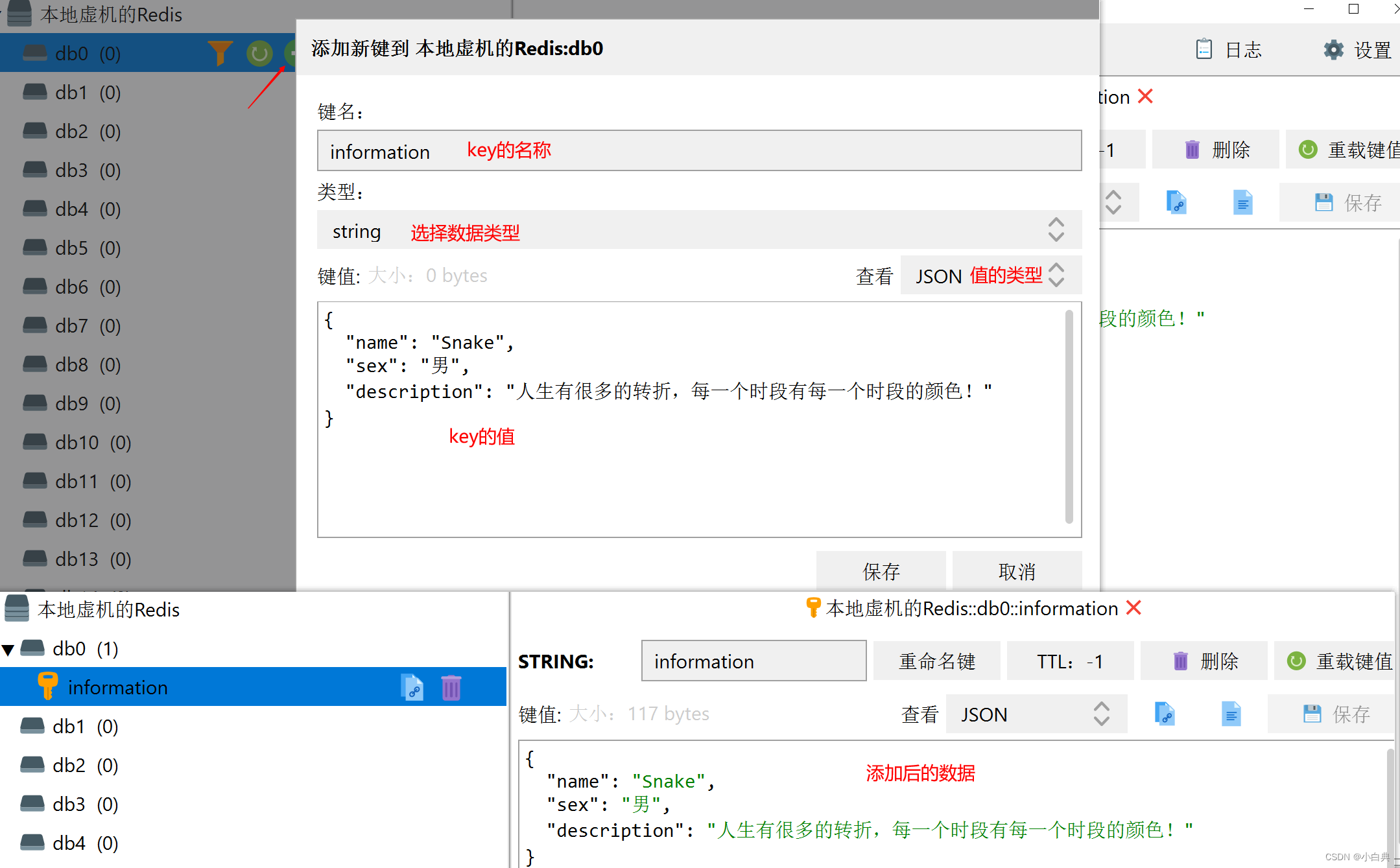Click 重命名键 button for information key
This screenshot has width=1400, height=868.
[935, 660]
